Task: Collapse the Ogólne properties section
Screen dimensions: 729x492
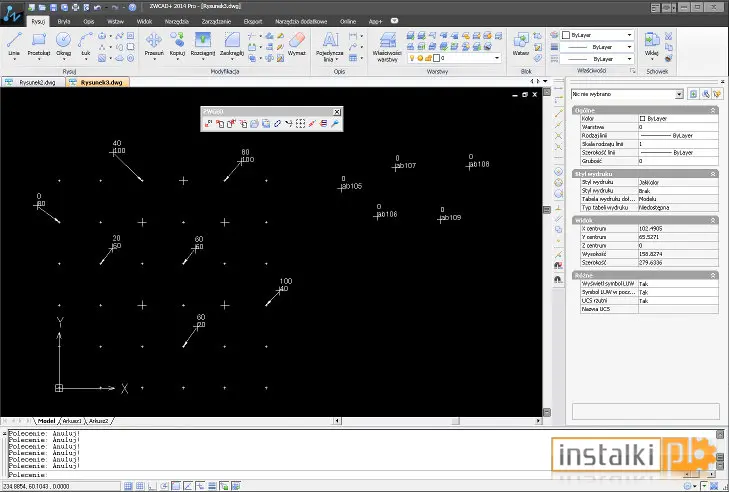Action: tap(713, 110)
